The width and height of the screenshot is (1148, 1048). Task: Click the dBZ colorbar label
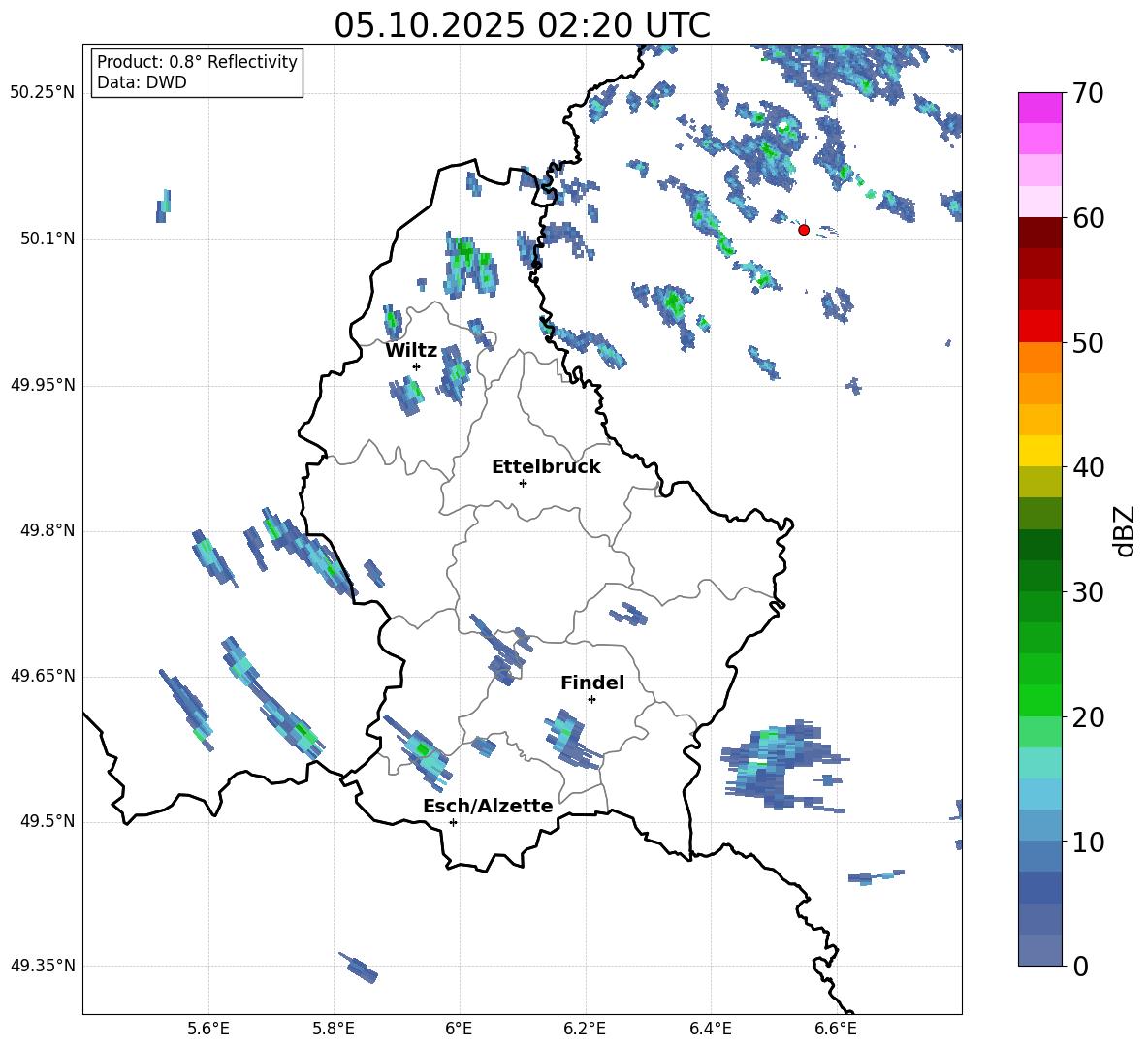(1125, 530)
